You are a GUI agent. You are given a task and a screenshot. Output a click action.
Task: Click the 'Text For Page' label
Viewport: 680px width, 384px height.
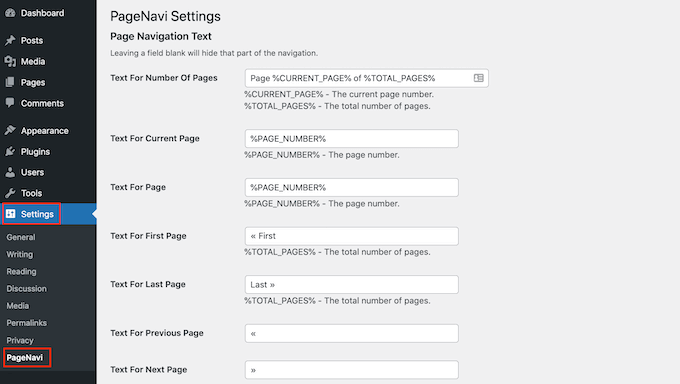click(x=138, y=187)
